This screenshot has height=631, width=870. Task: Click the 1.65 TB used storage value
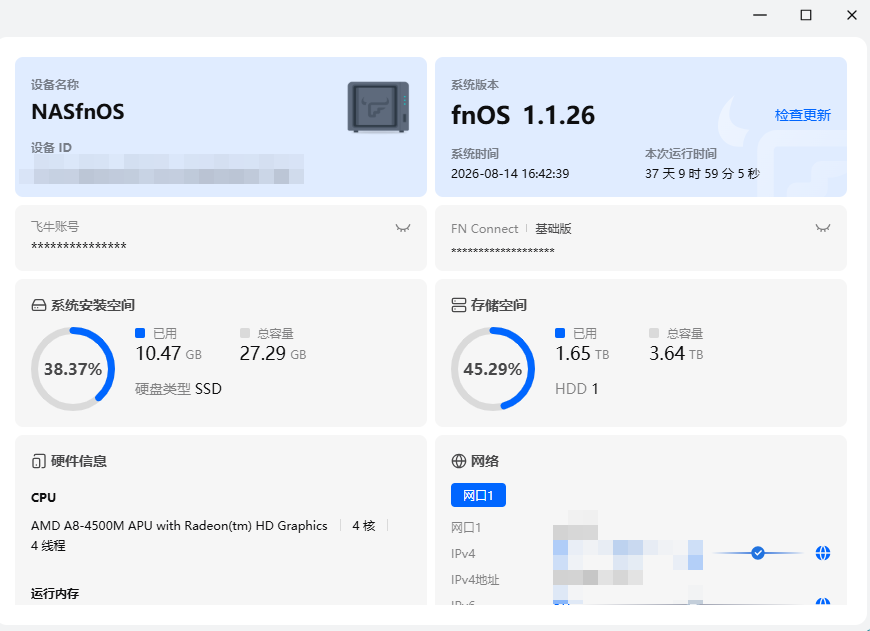pos(582,354)
